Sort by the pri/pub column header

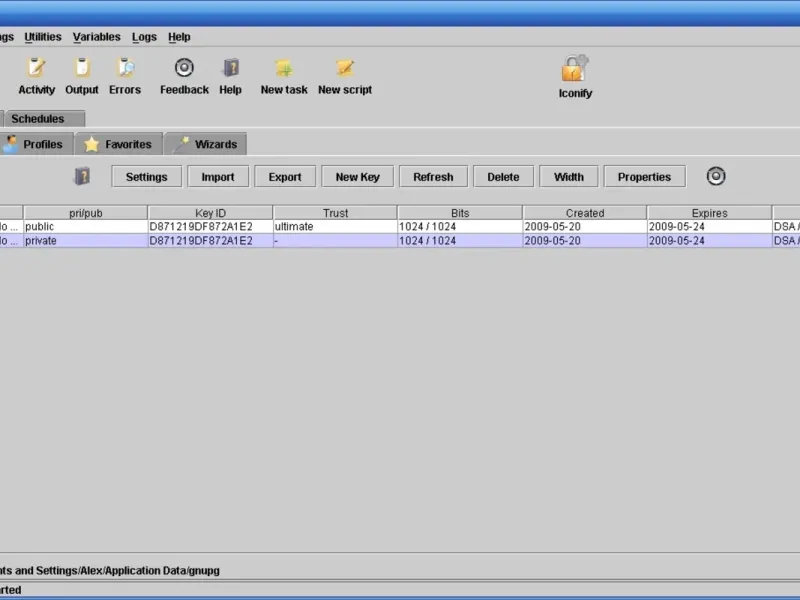pos(86,213)
